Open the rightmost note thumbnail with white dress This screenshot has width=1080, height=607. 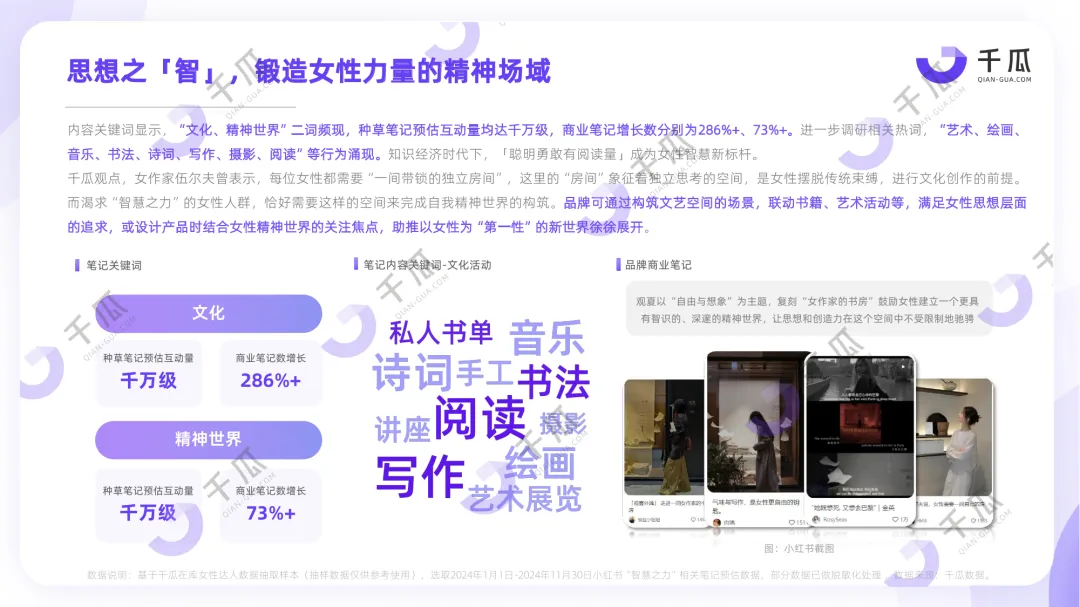point(955,452)
